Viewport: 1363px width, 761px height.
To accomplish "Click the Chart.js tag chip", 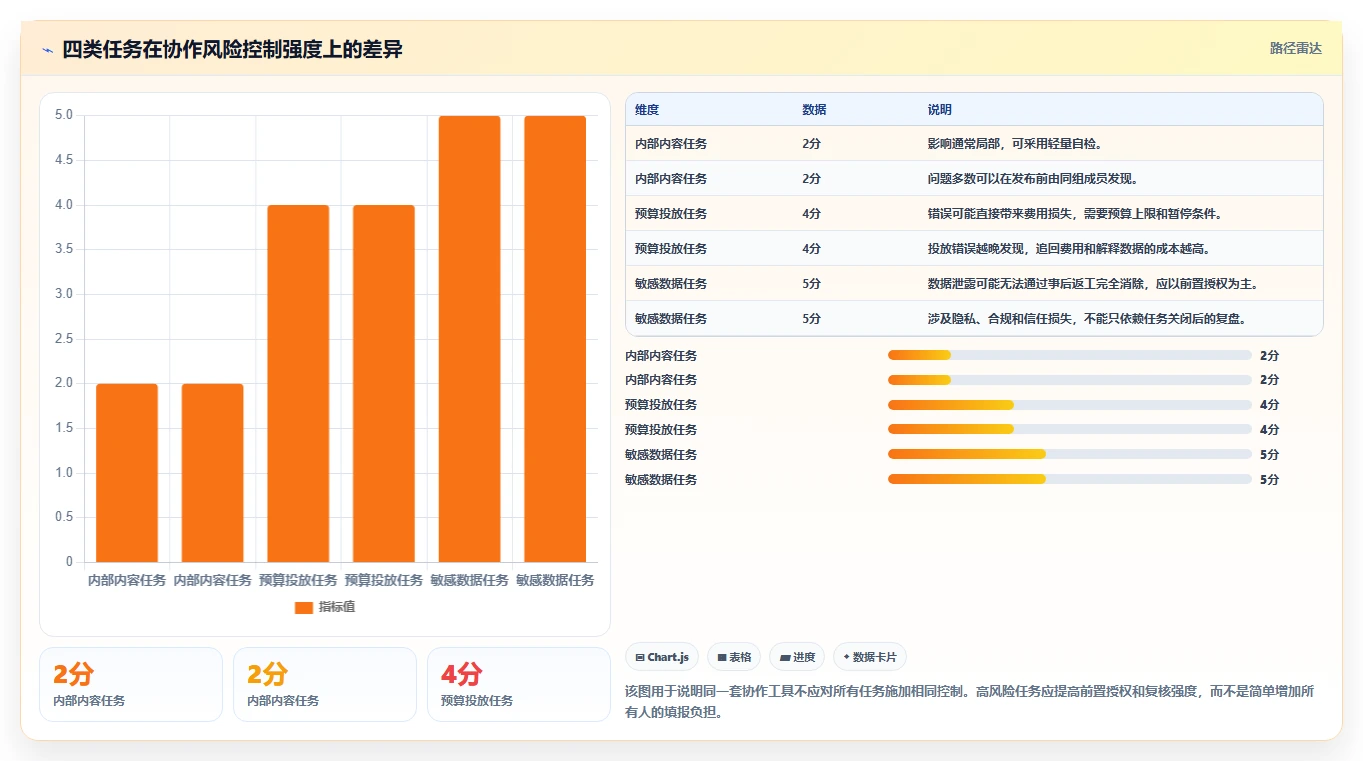I will point(662,657).
